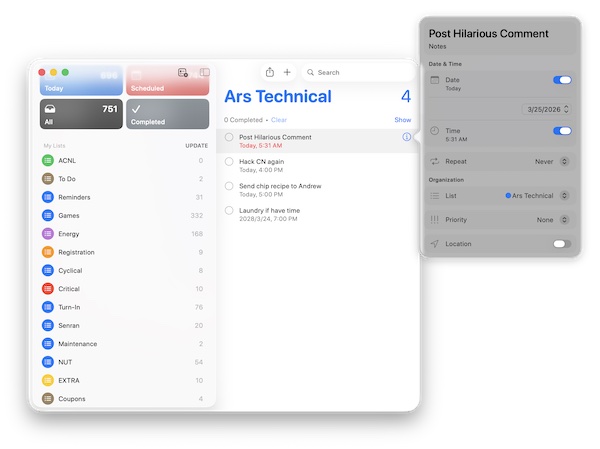
Task: Click Clear next to completed count
Action: pos(279,120)
